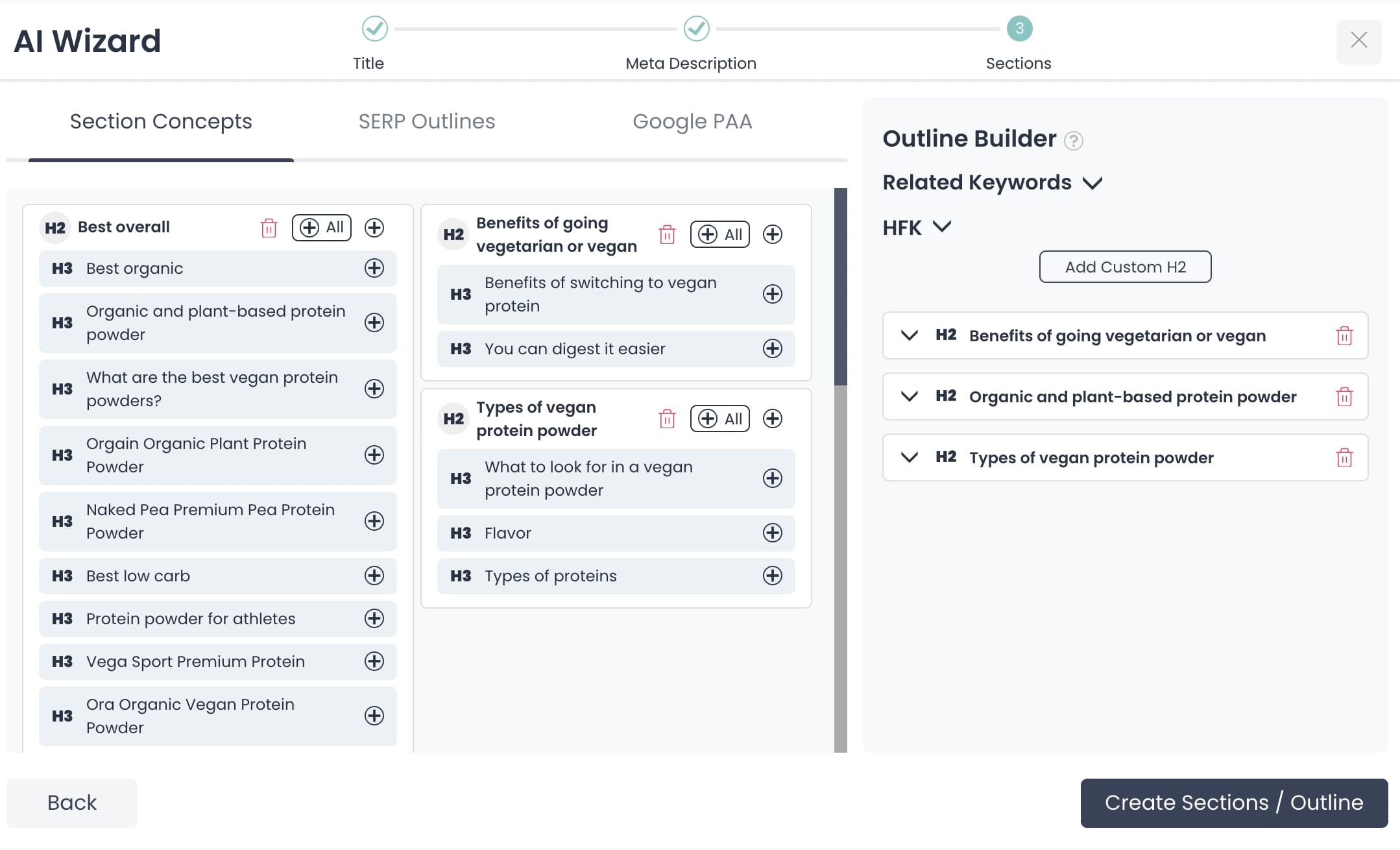Expand Benefits of going vegetarian outline item
The image size is (1400, 850).
pos(910,335)
